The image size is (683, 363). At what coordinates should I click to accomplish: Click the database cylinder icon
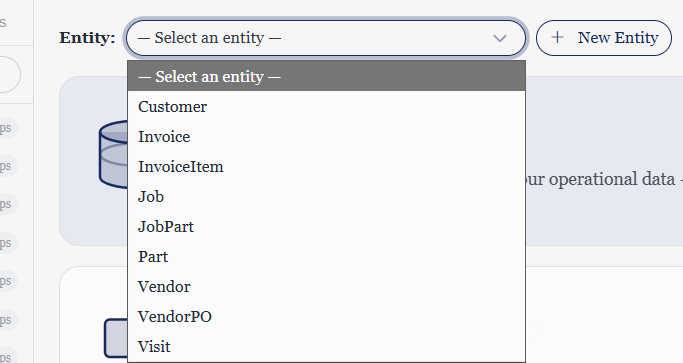[113, 154]
